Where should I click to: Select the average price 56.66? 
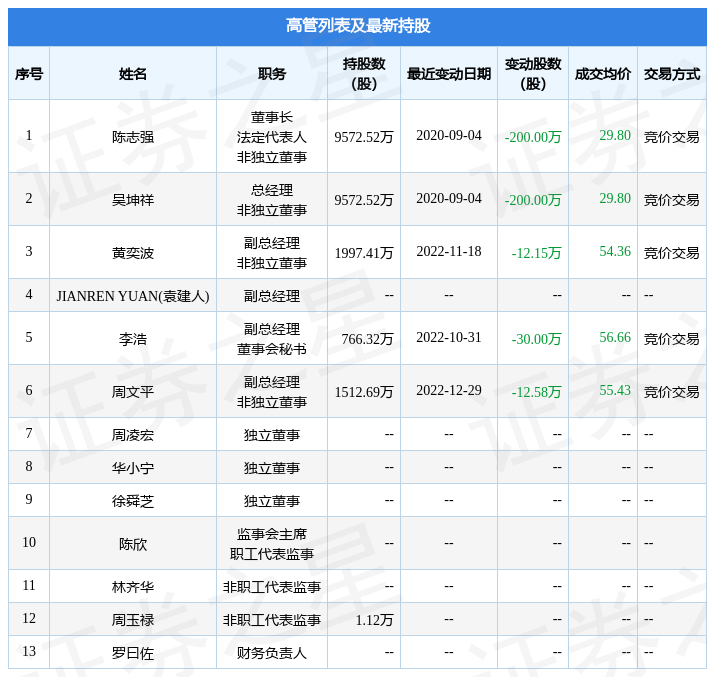(615, 337)
